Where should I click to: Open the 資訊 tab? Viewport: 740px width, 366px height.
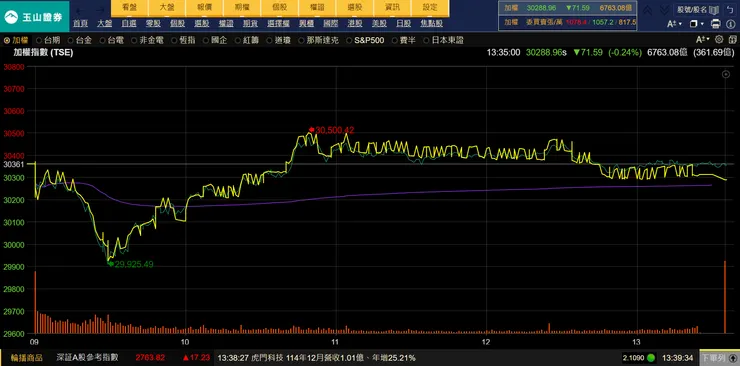click(x=392, y=8)
